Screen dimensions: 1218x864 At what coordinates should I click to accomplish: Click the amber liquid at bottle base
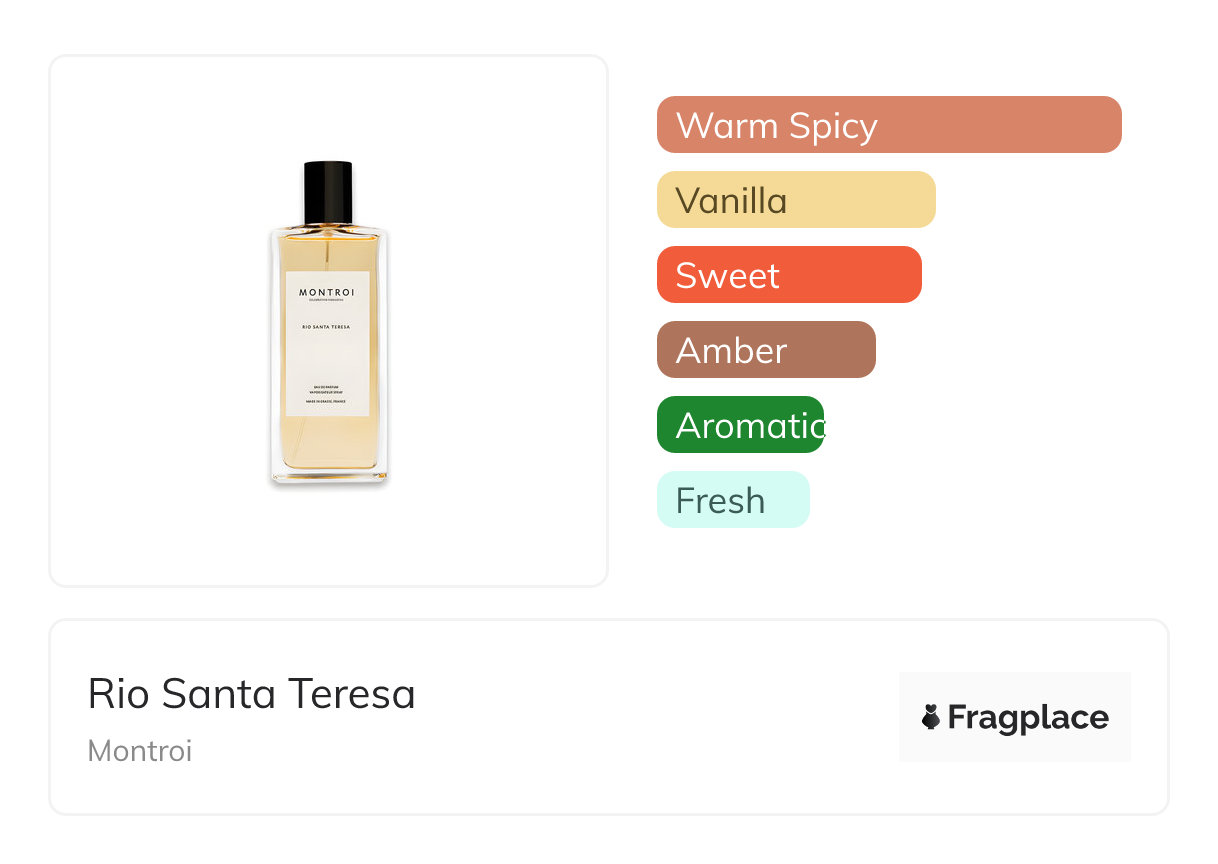point(328,448)
